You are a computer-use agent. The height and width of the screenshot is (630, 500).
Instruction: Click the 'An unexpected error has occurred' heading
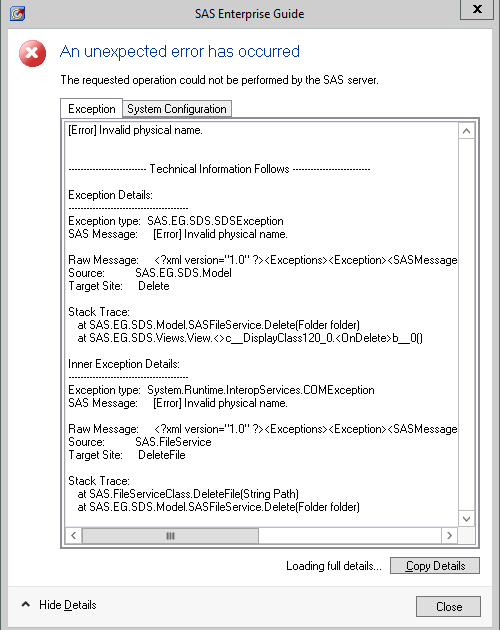[x=180, y=51]
